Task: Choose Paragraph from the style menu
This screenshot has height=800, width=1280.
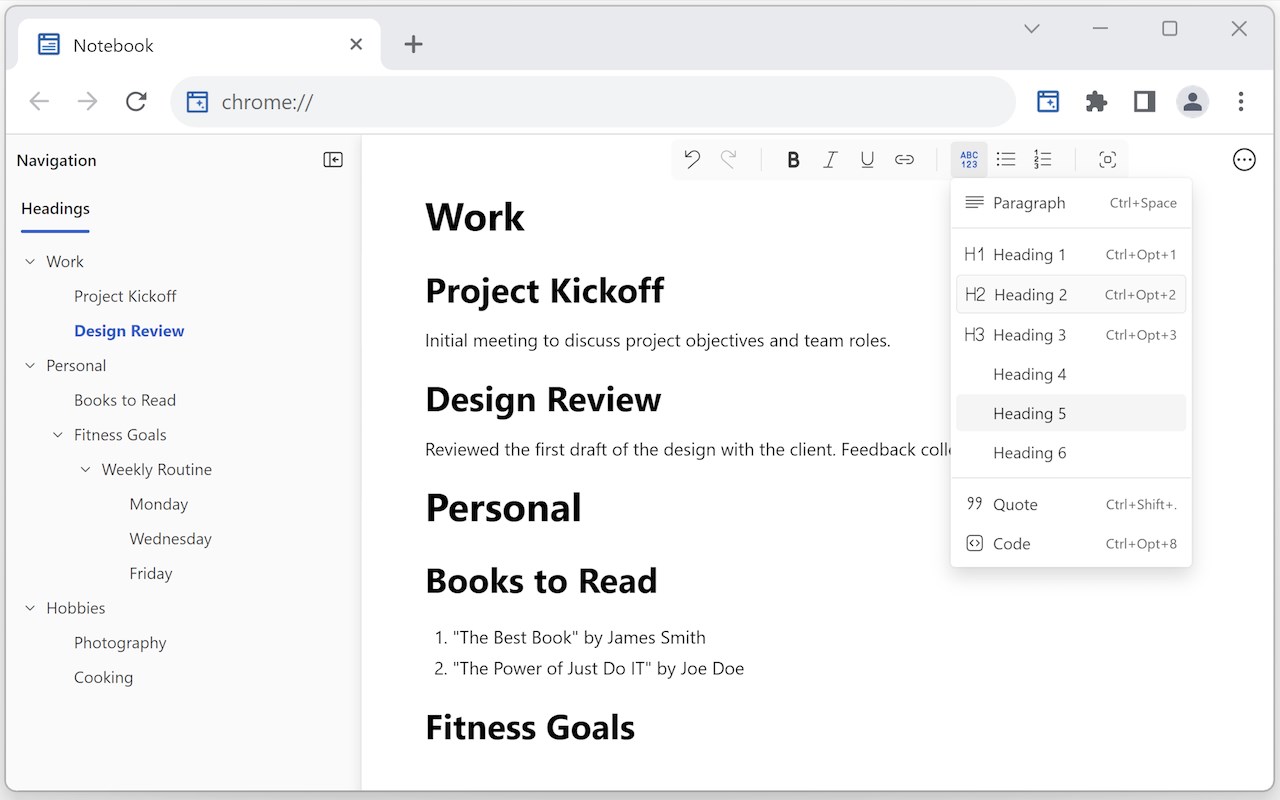Action: pos(1071,203)
